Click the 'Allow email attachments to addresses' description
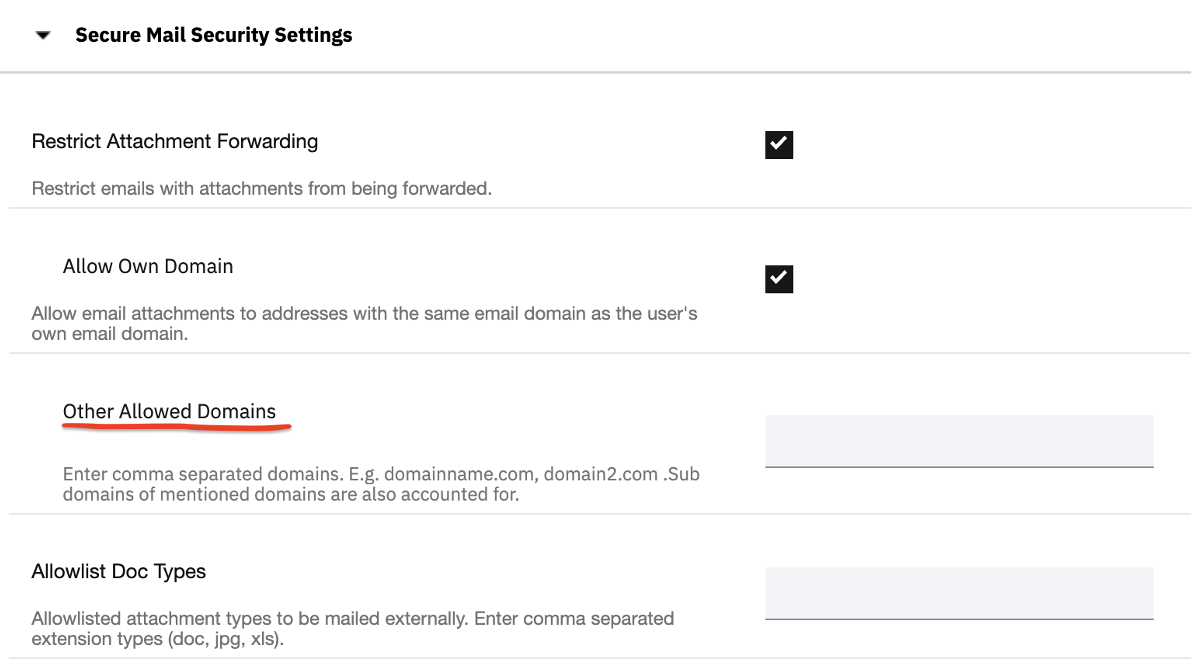The width and height of the screenshot is (1200, 666). (365, 324)
